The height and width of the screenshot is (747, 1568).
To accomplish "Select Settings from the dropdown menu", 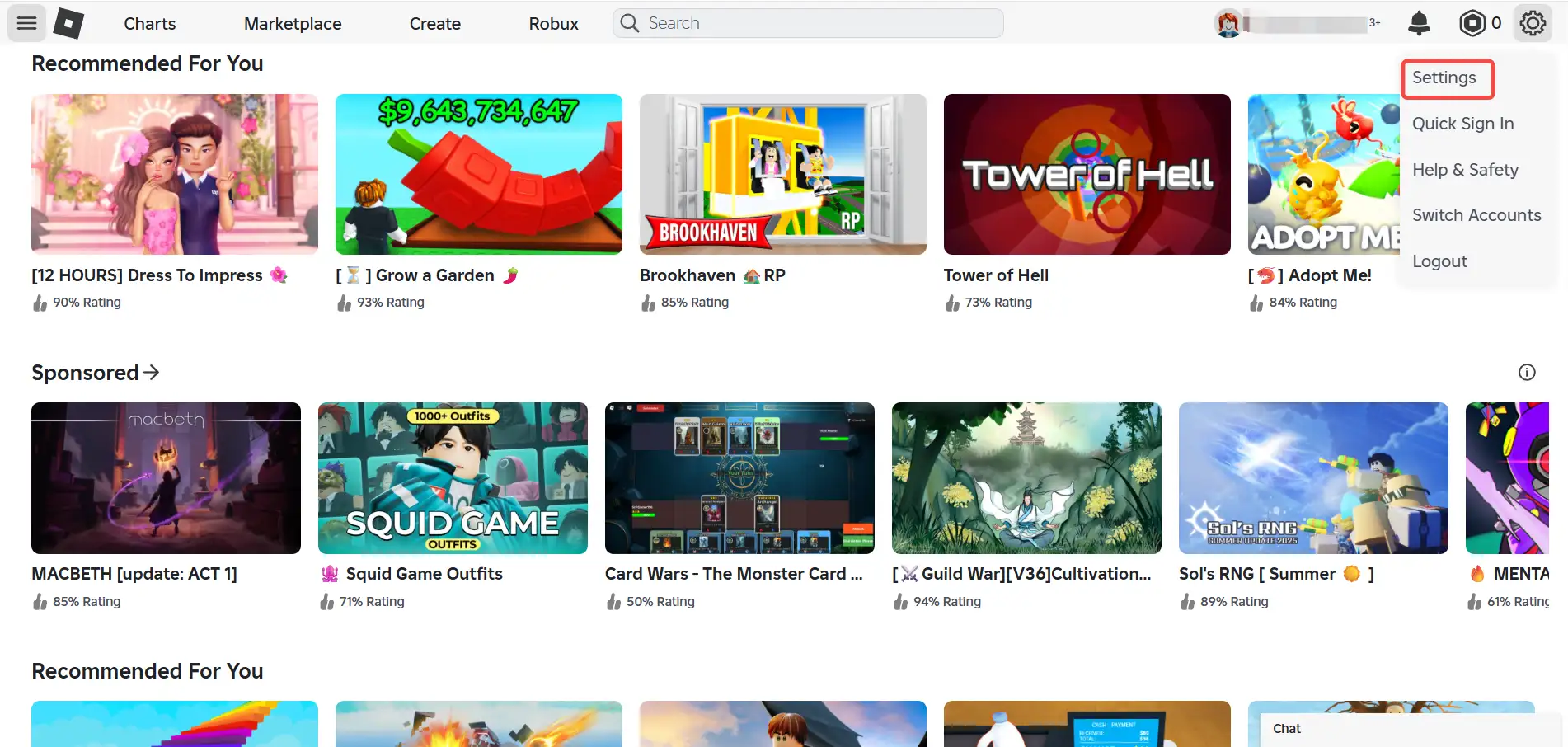I will (x=1444, y=78).
